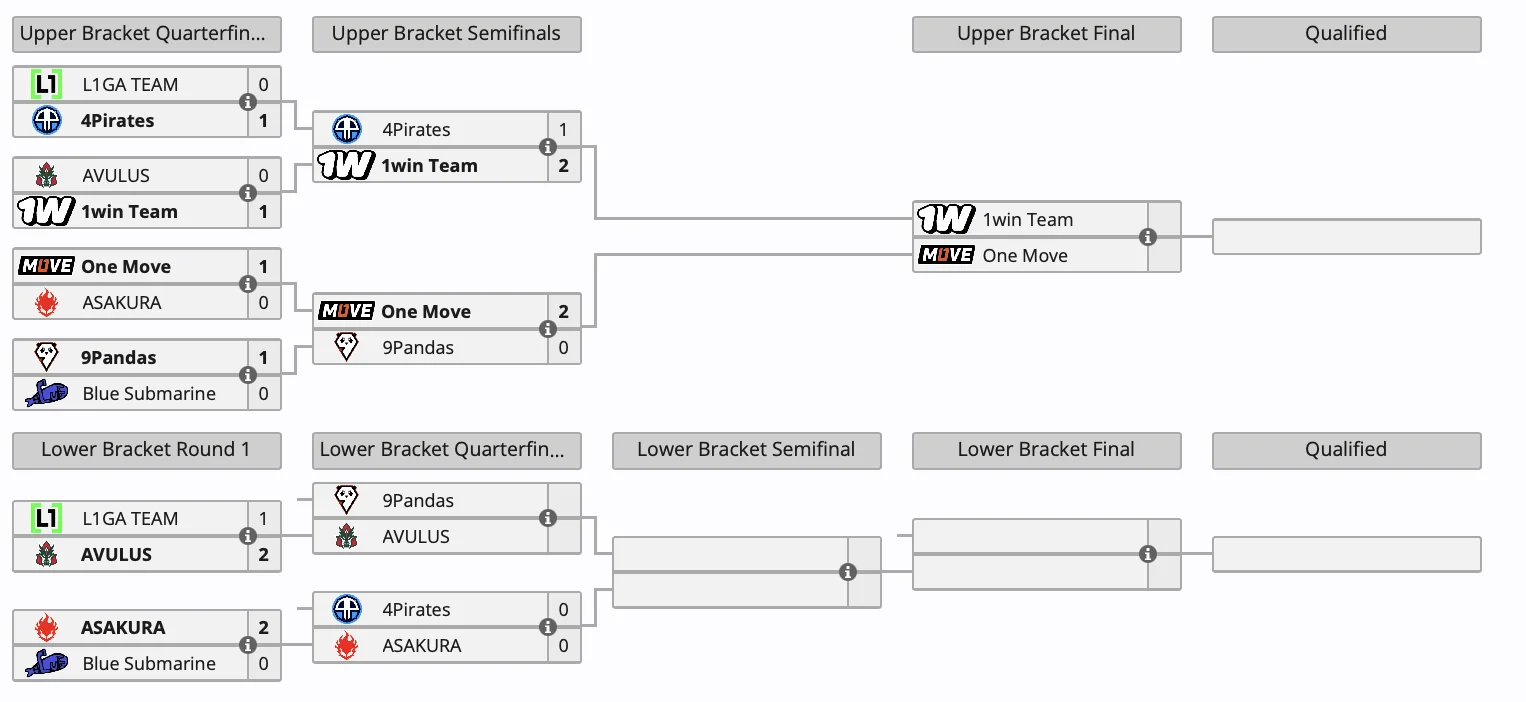
Task: Open 4Pirates team link in Upper Bracket Semifinals
Action: 416,129
